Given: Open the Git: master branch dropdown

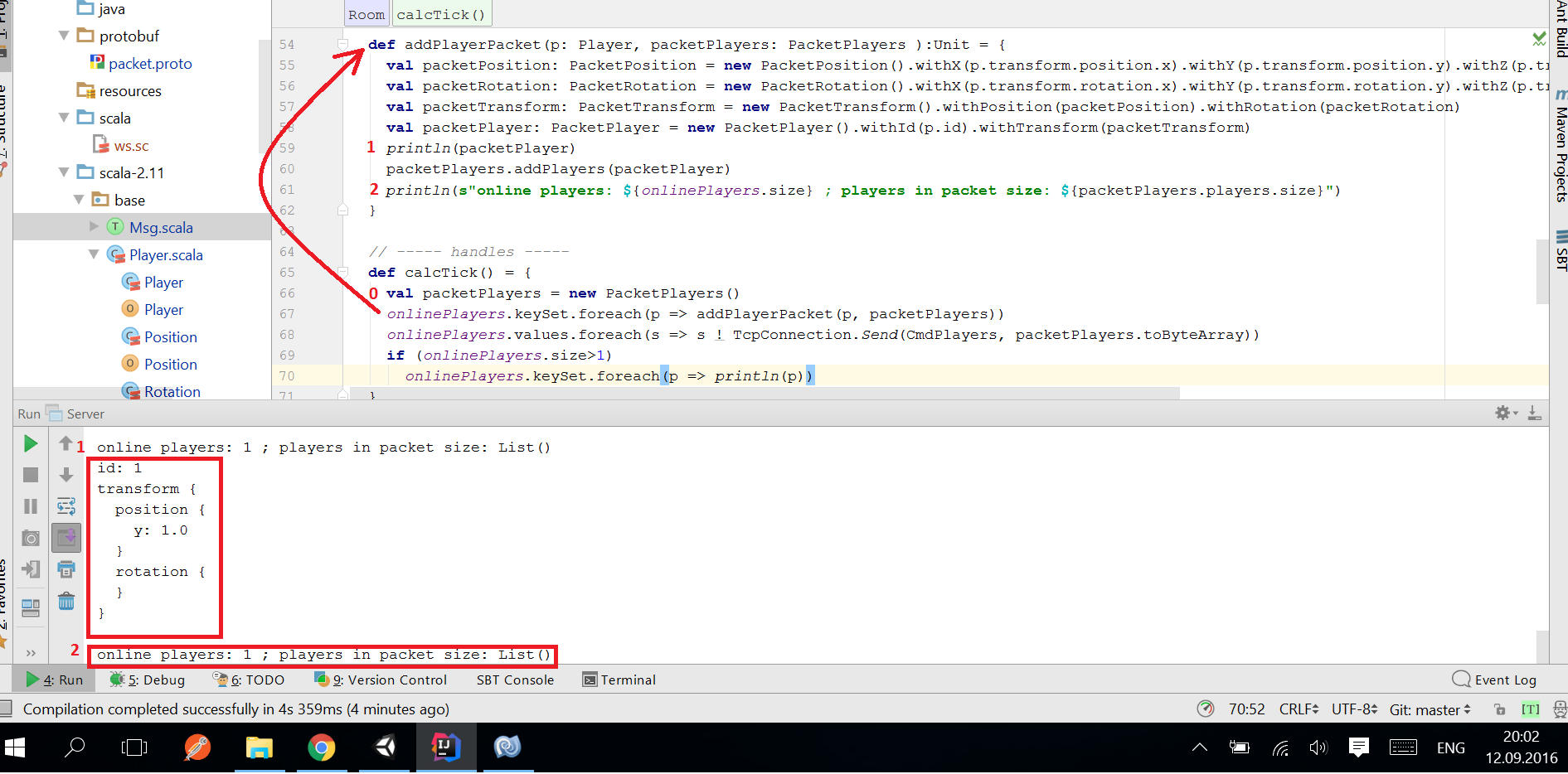Looking at the screenshot, I should coord(1430,709).
